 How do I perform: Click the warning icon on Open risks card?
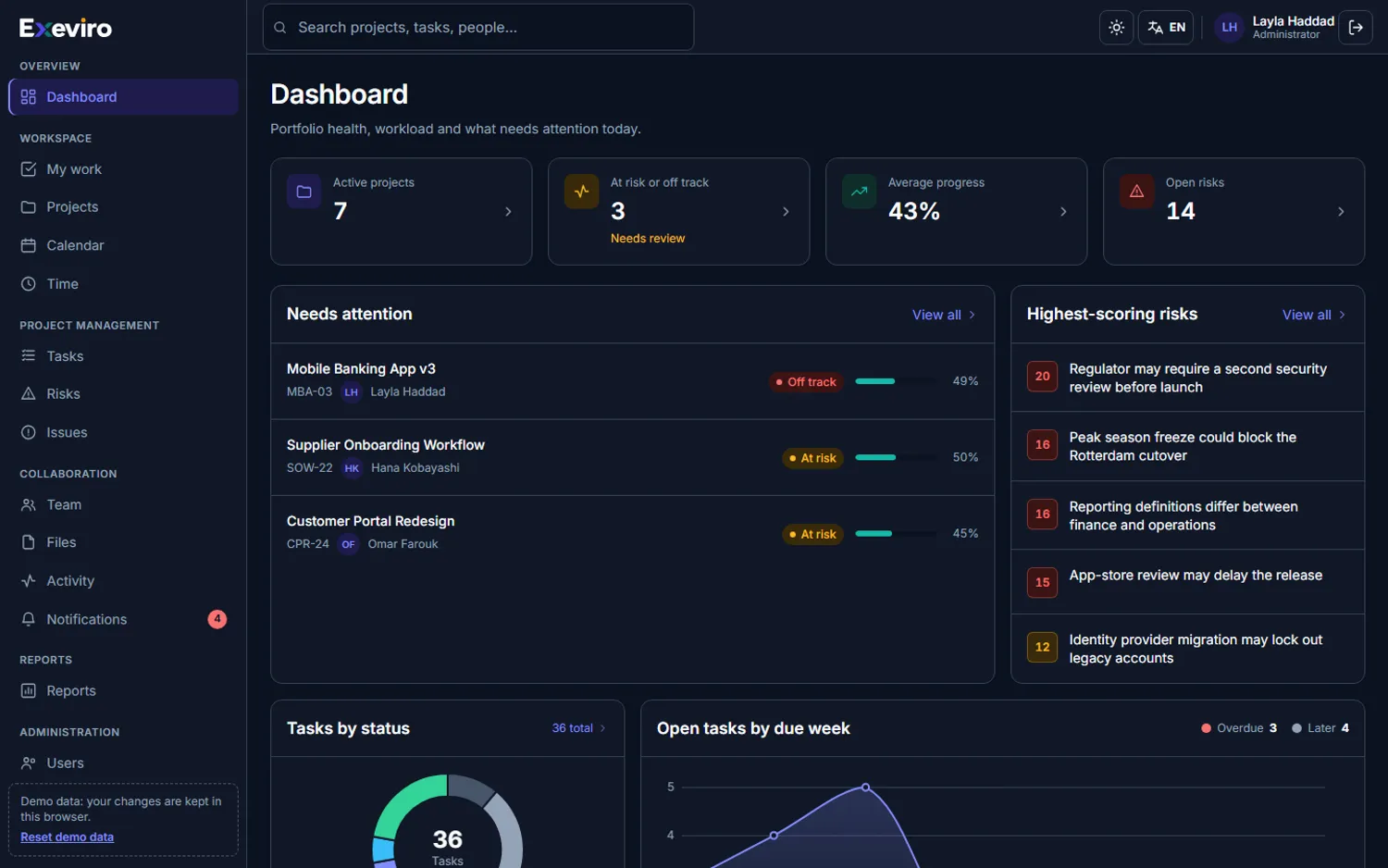[1136, 192]
